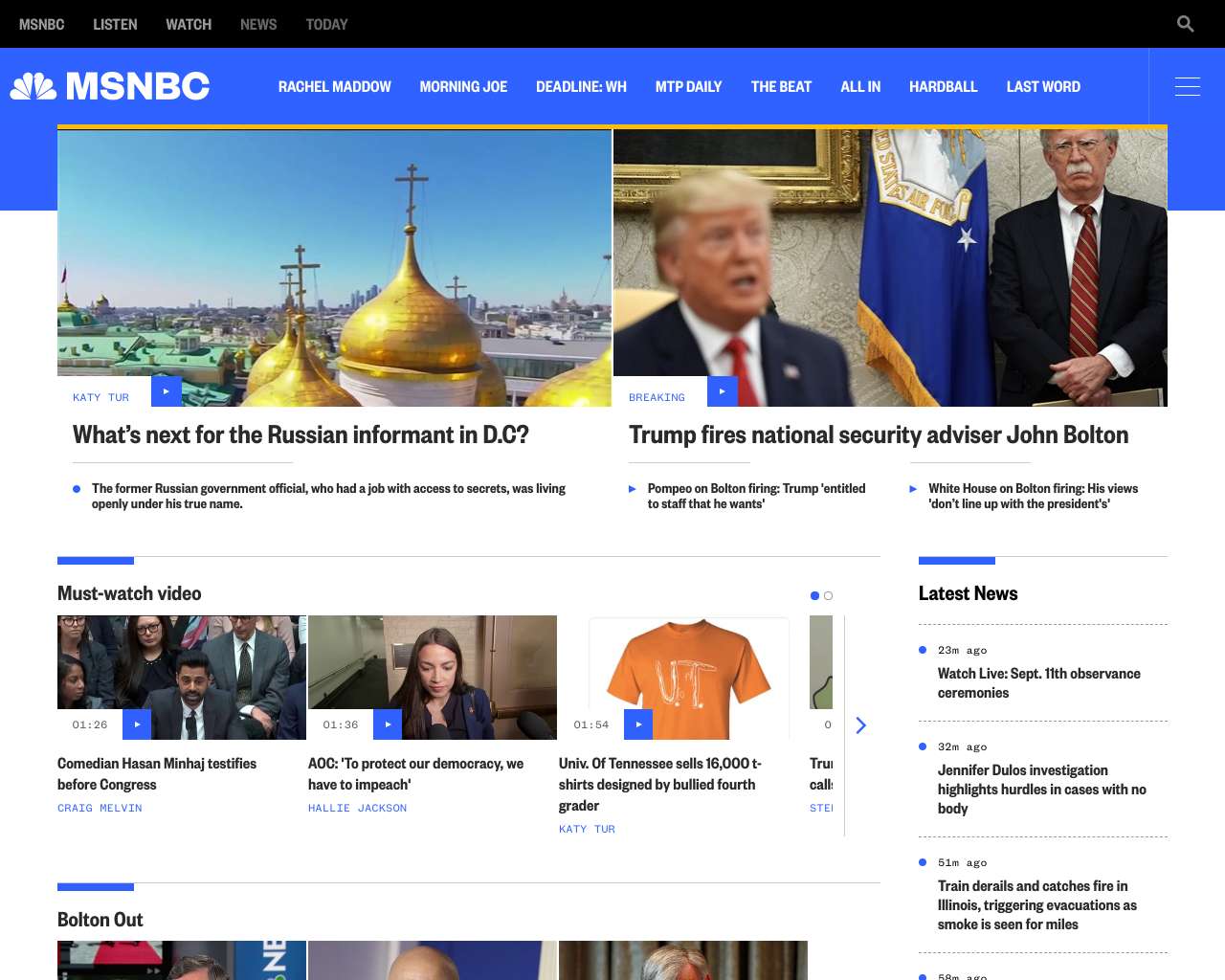Open Hasan Minhaj testifies thumbnail
1225x980 pixels.
(x=182, y=678)
